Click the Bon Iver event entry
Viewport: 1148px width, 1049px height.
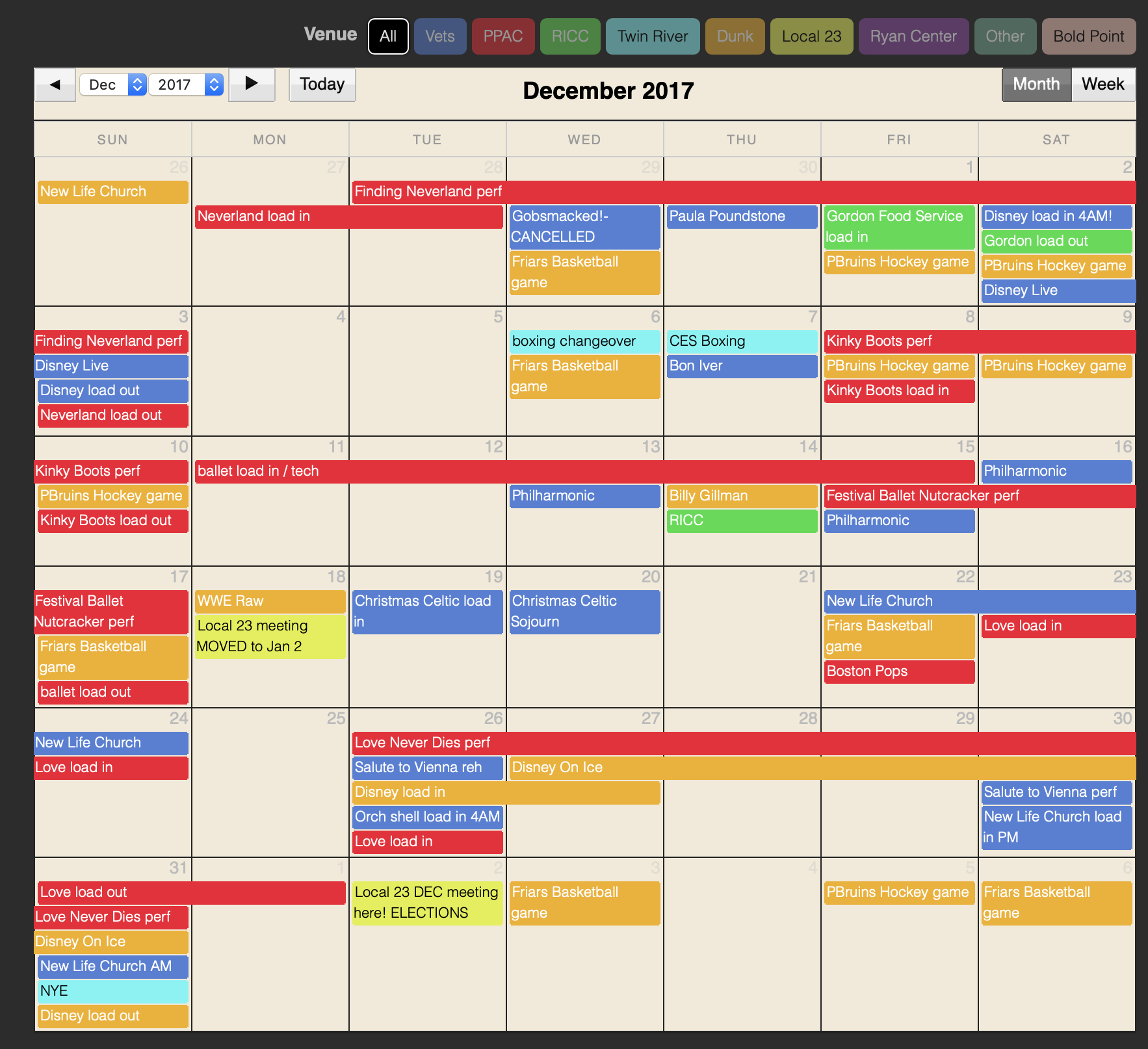pos(742,366)
